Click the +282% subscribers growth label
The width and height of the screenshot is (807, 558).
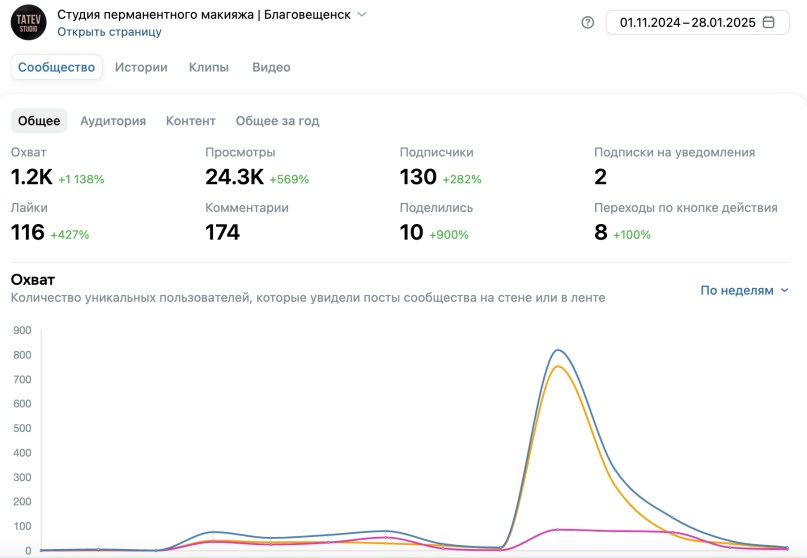coord(462,179)
